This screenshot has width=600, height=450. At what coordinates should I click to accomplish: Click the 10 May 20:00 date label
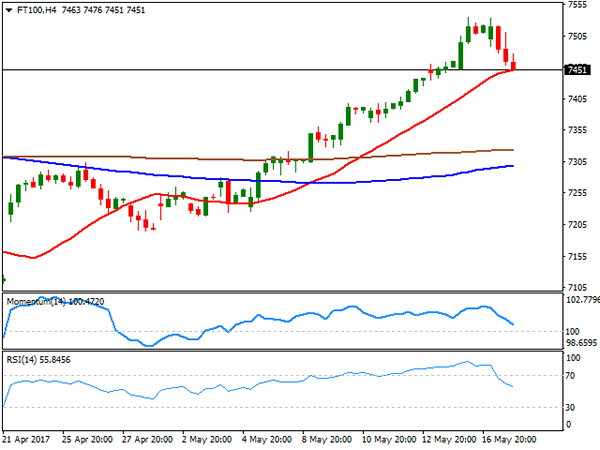tap(389, 439)
